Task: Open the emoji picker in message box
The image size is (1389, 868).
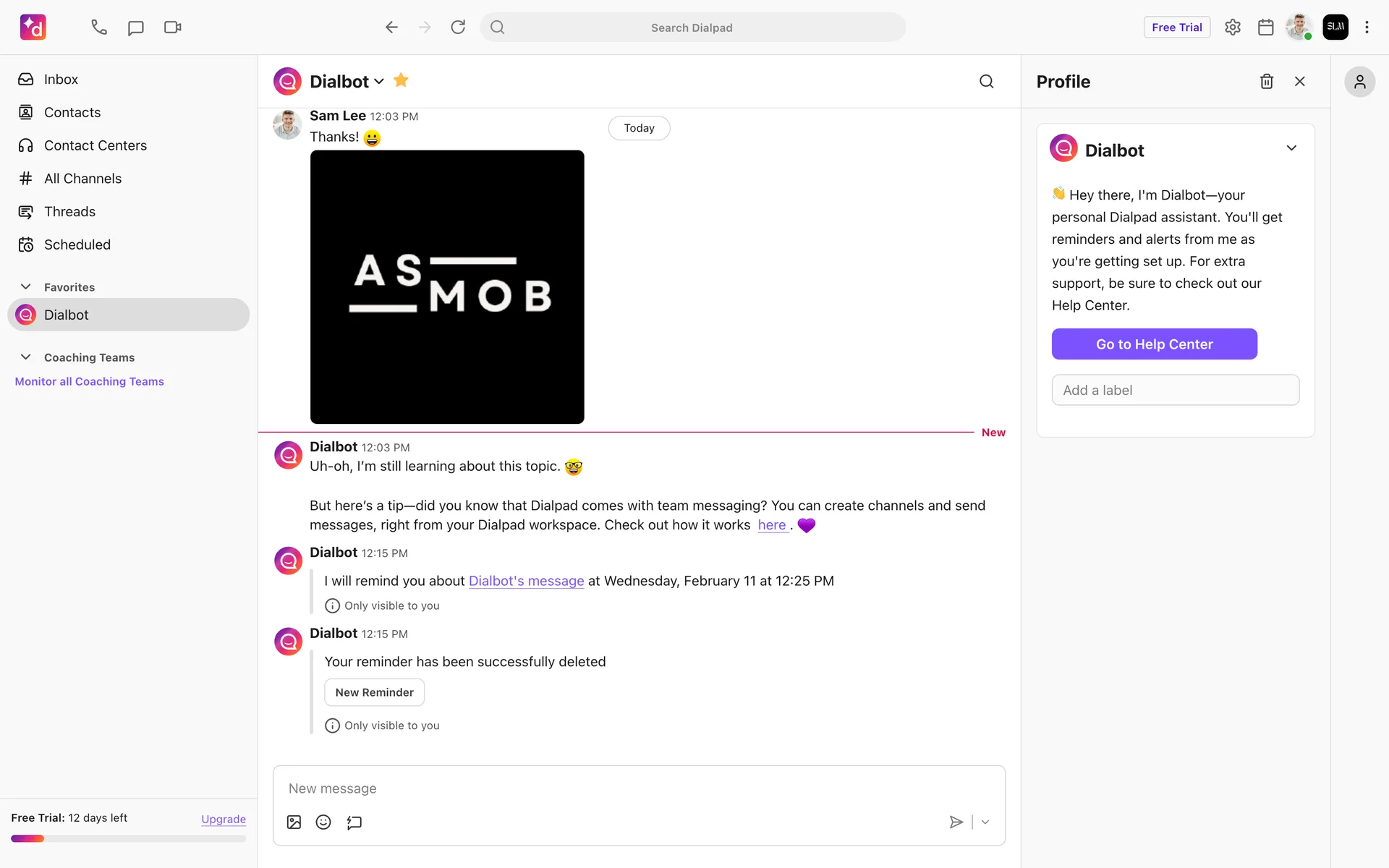Action: [x=323, y=822]
